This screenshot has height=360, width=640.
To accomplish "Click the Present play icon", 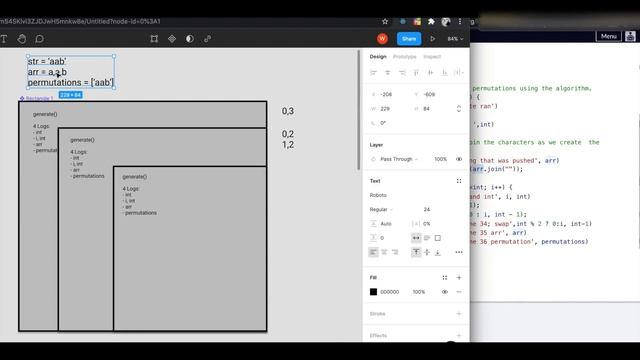I will (432, 39).
